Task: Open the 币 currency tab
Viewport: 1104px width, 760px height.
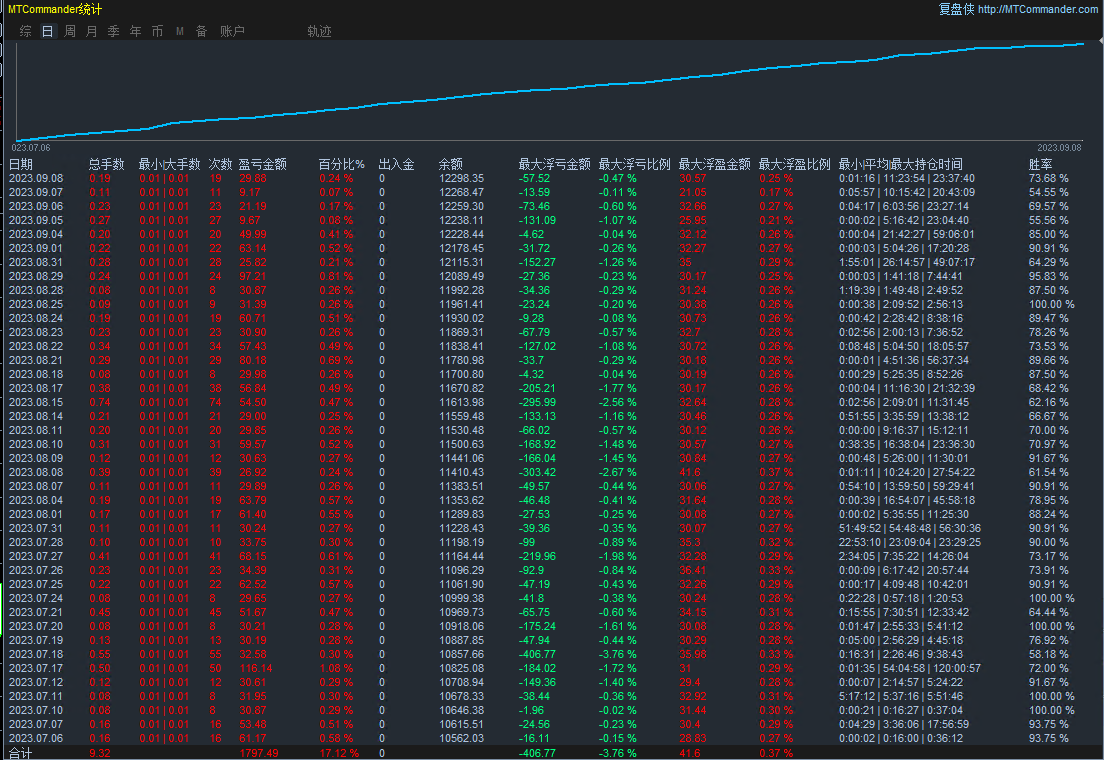Action: click(x=157, y=31)
